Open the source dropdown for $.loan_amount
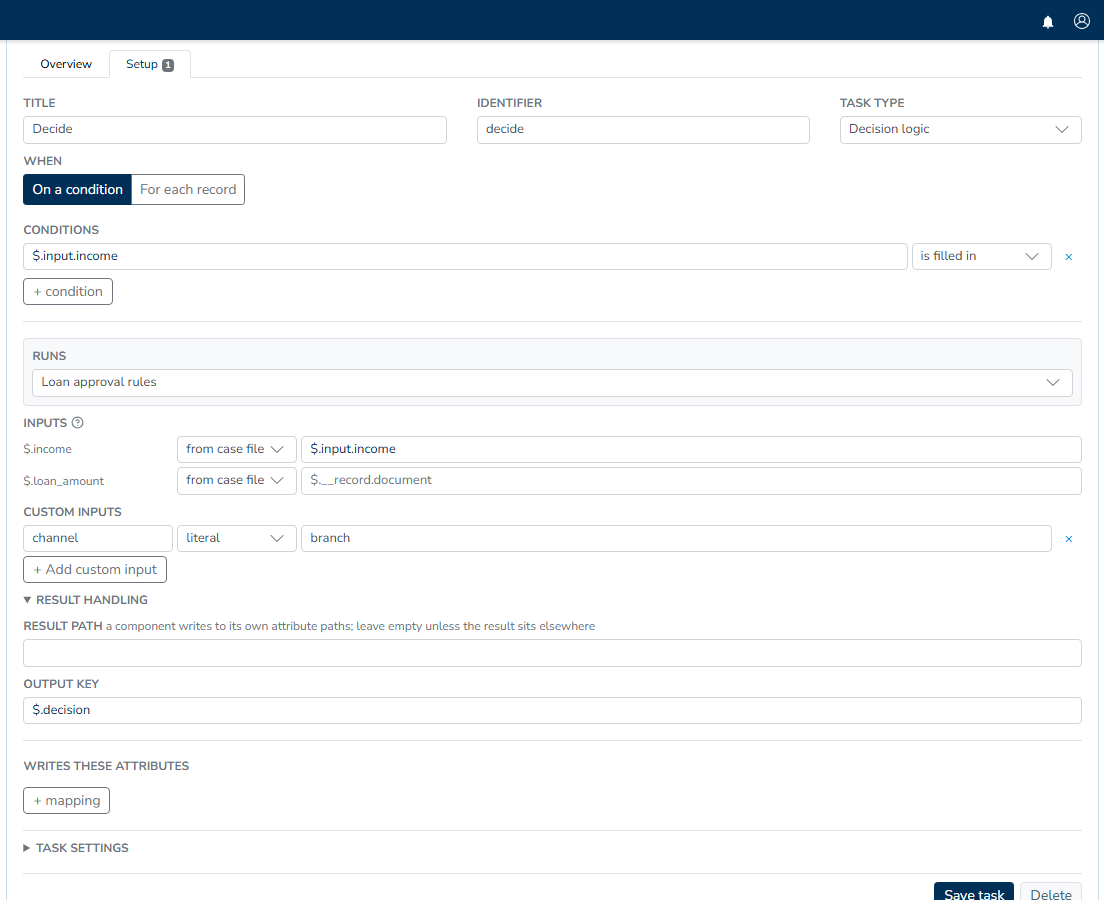This screenshot has width=1104, height=900. pyautogui.click(x=237, y=480)
